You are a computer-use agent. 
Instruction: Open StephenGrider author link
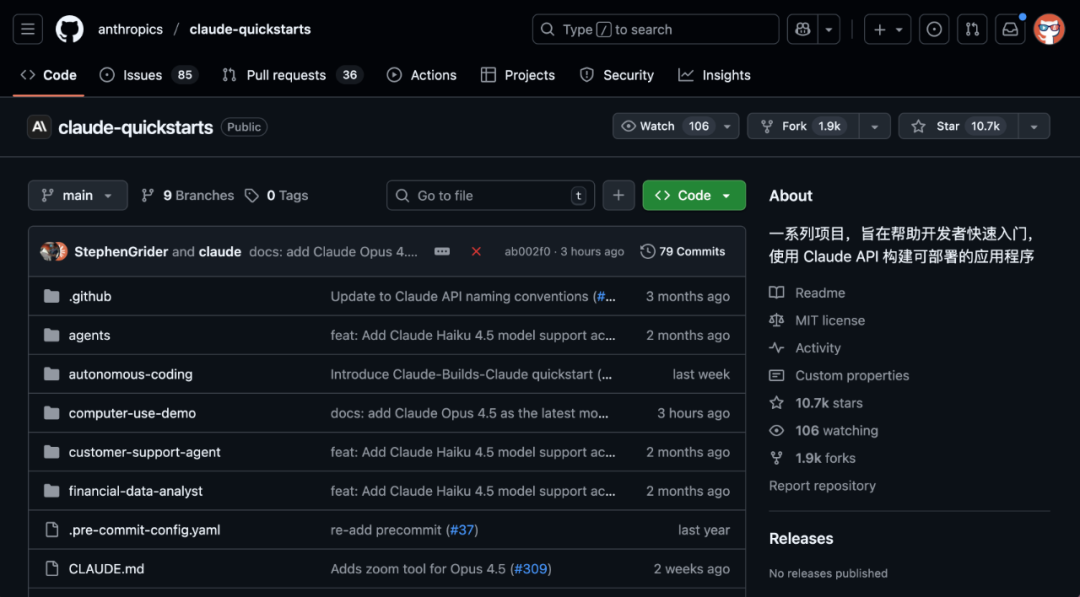tap(121, 251)
